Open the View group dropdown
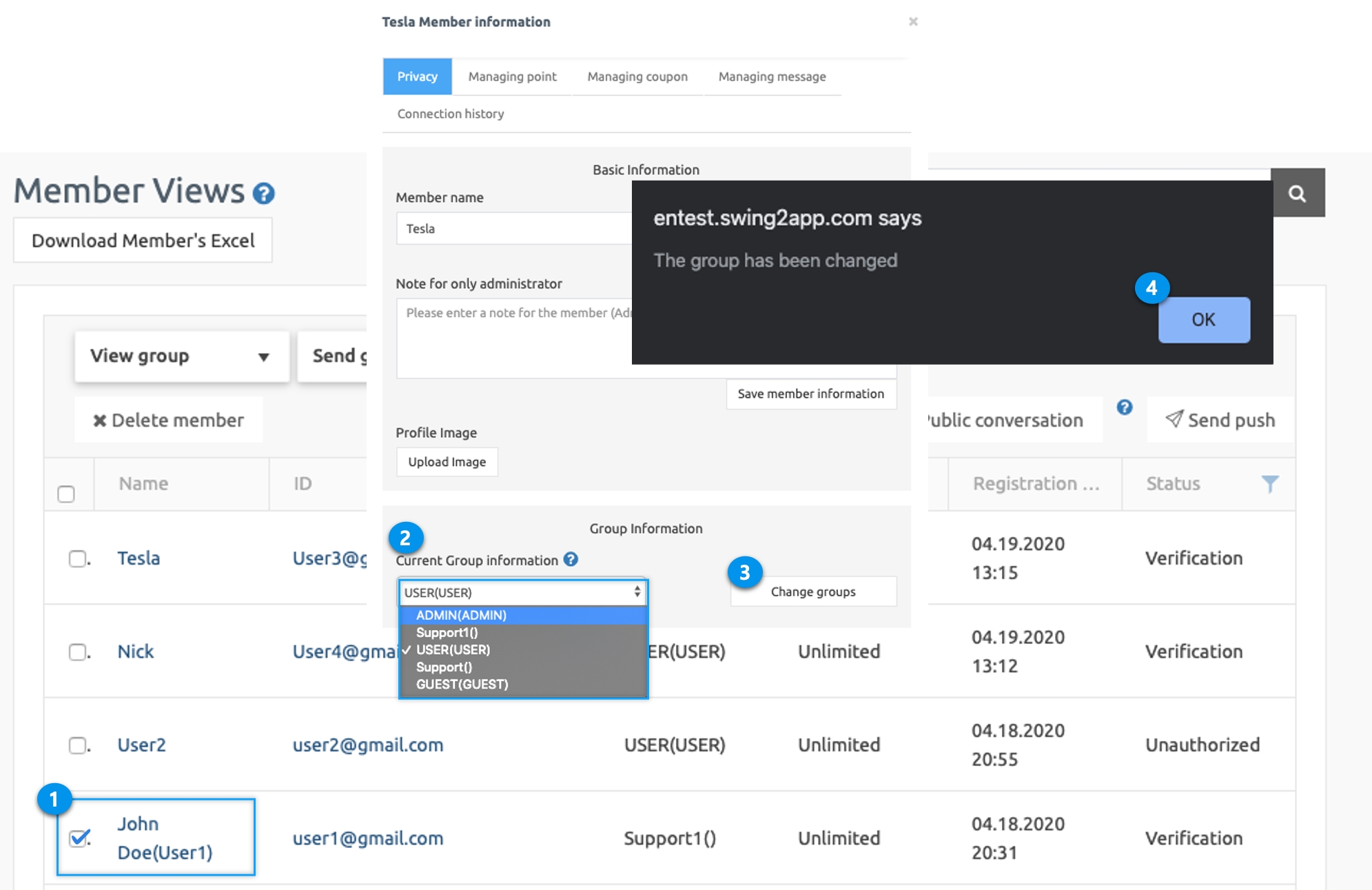Image resolution: width=1372 pixels, height=890 pixels. pyautogui.click(x=182, y=356)
